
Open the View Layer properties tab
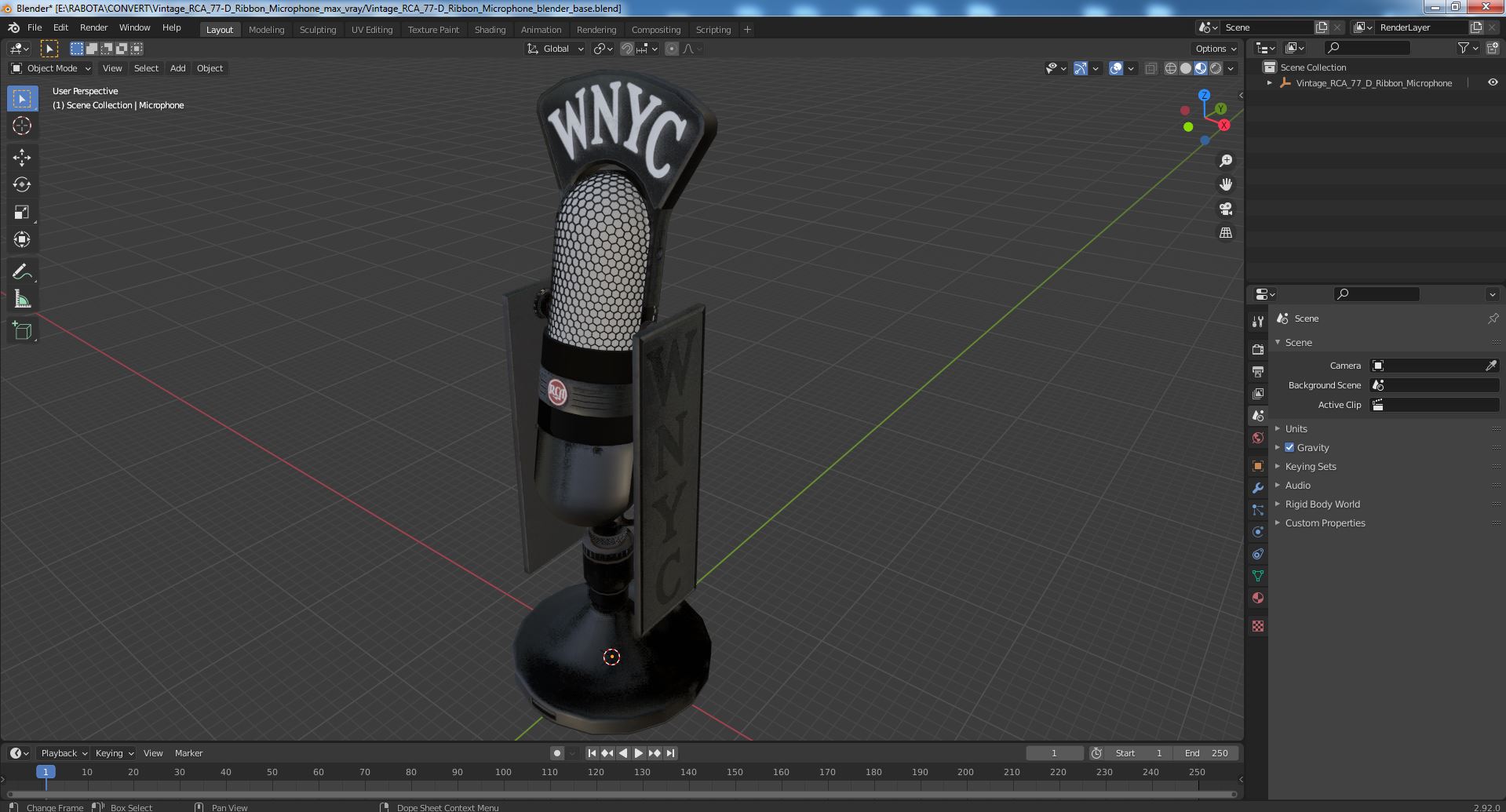(x=1258, y=393)
